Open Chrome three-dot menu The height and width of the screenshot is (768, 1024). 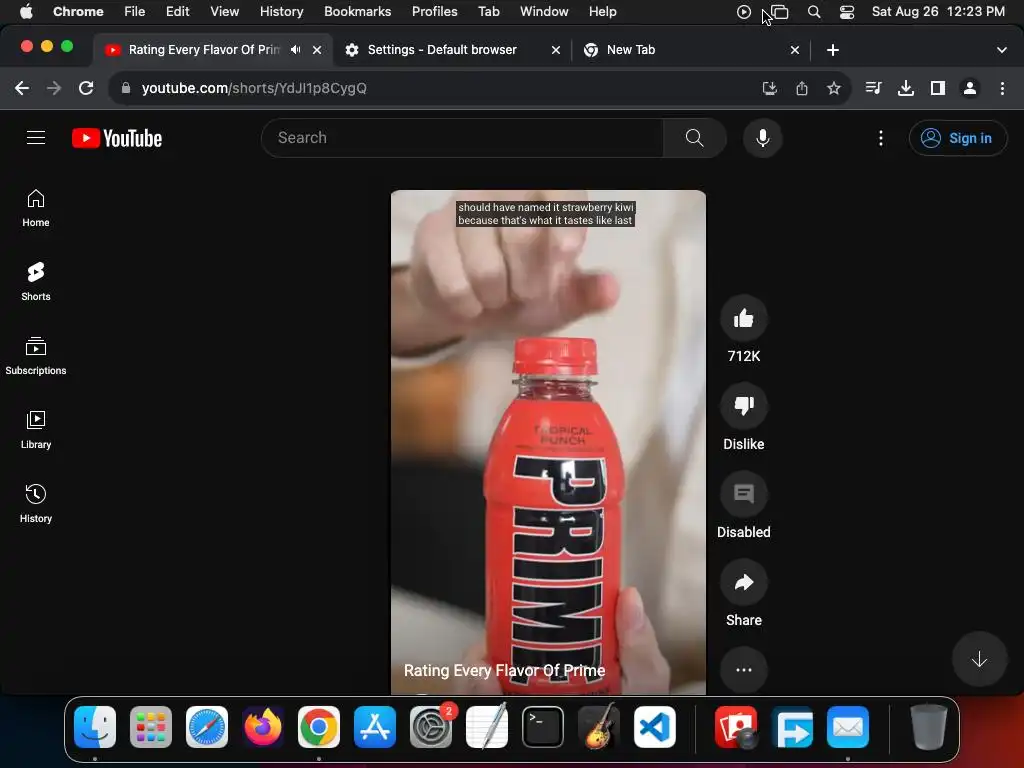tap(1002, 88)
